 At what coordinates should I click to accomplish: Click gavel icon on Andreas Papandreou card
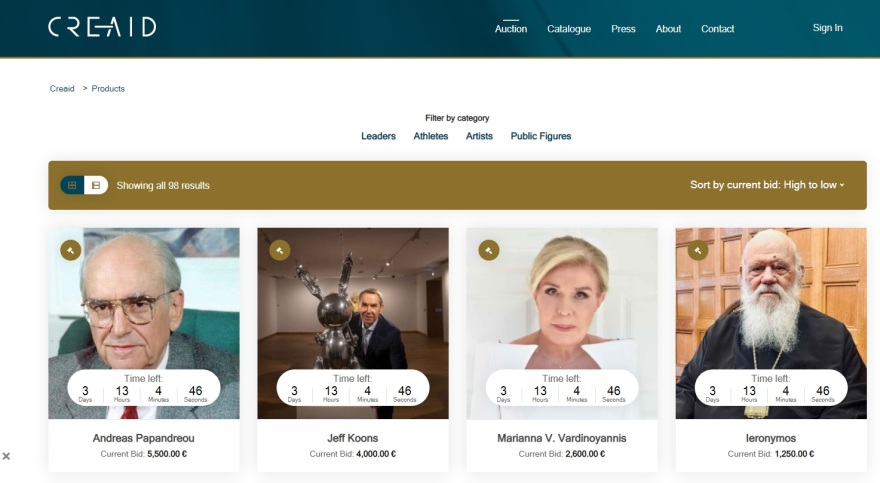click(70, 250)
